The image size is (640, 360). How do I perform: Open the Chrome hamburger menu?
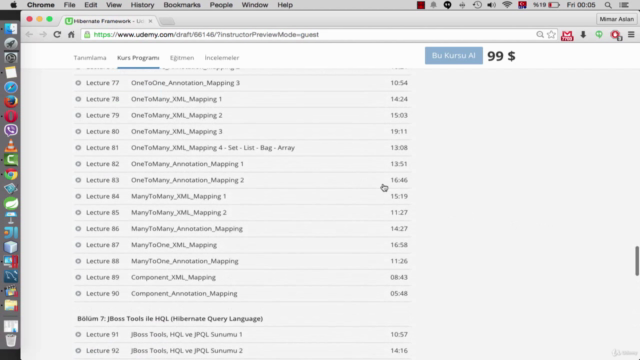pyautogui.click(x=631, y=35)
